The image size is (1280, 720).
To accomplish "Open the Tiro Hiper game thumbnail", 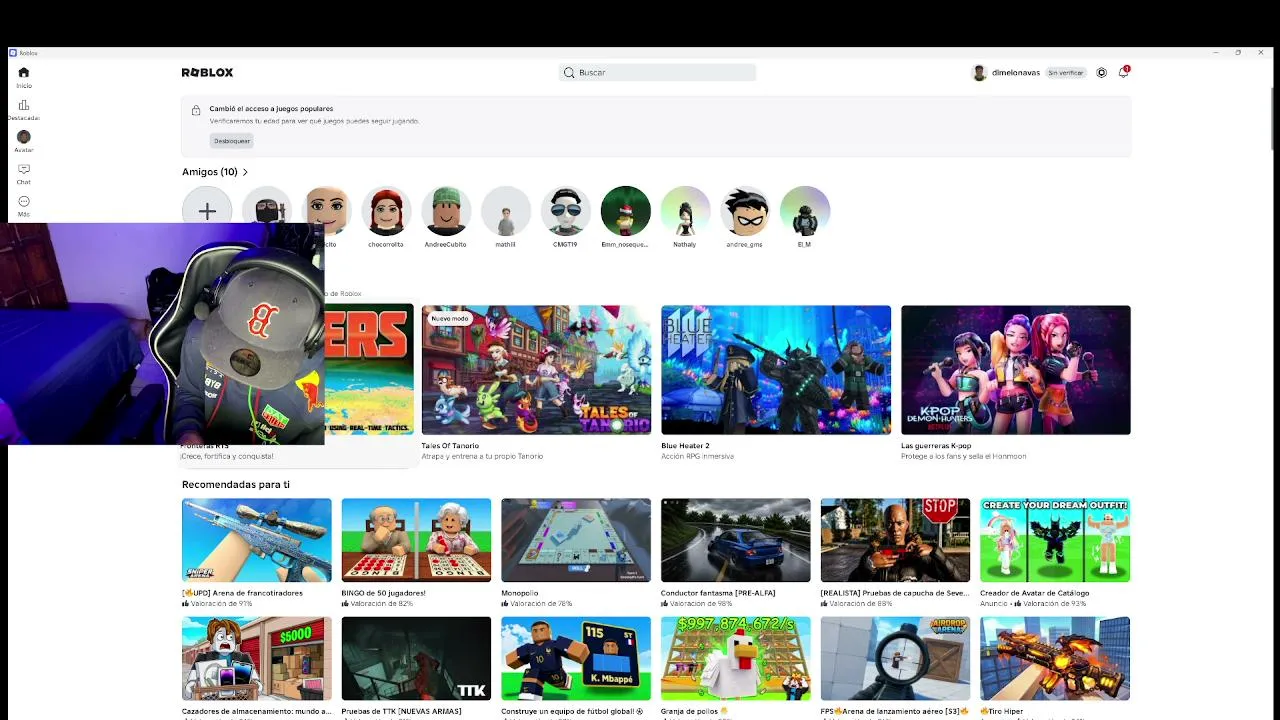I will [x=1055, y=658].
